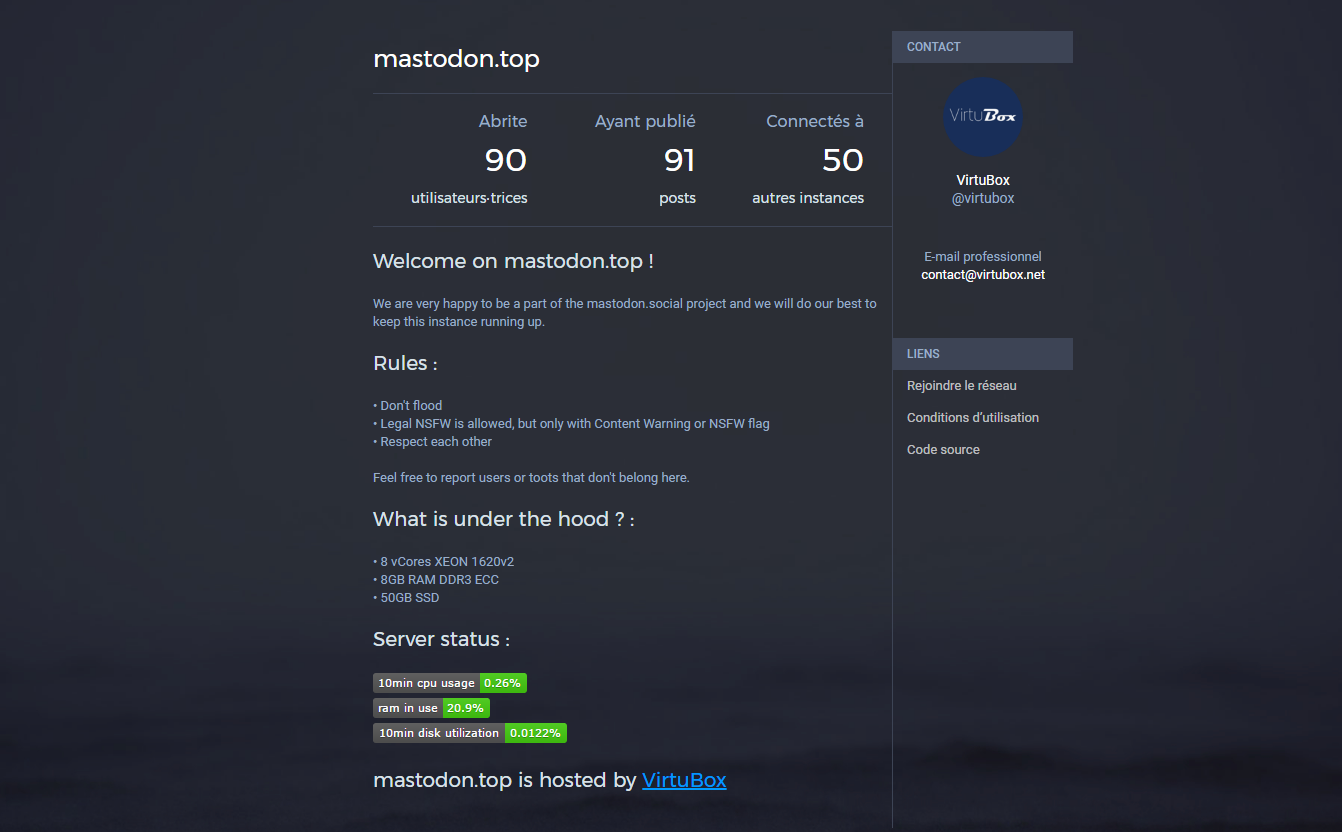1342x832 pixels.
Task: Click the 8 vCores XEON 1620v2 line
Action: click(443, 562)
